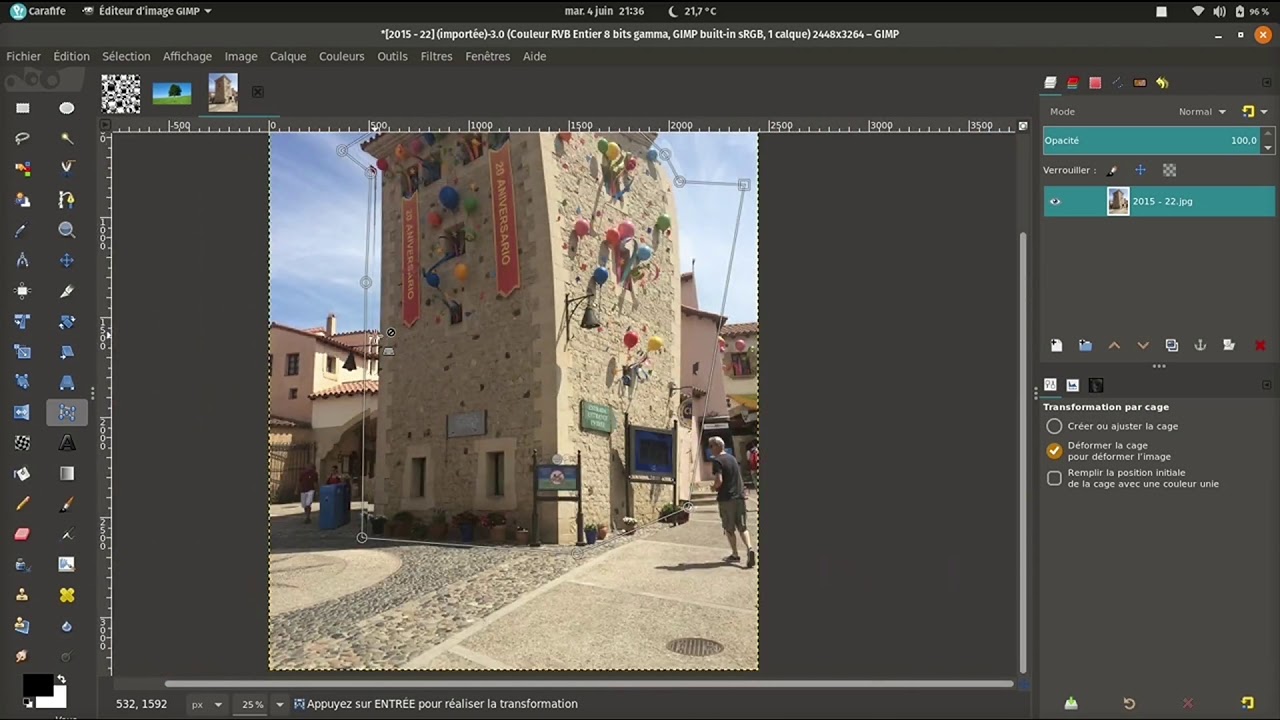Toggle lock alpha channel checkerboard icon
The width and height of the screenshot is (1280, 720).
pos(1169,170)
